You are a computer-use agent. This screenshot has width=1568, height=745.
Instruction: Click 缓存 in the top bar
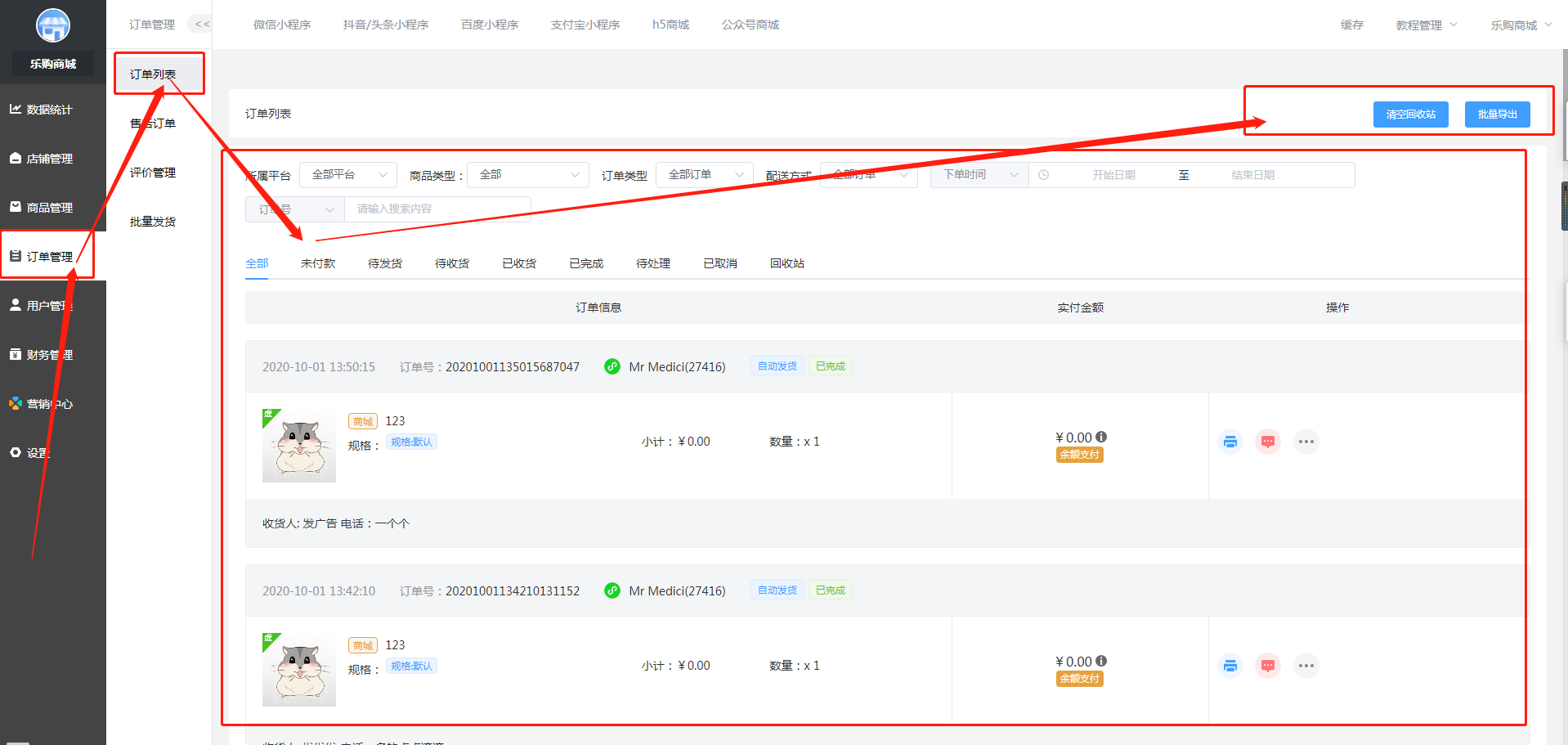pyautogui.click(x=1352, y=25)
